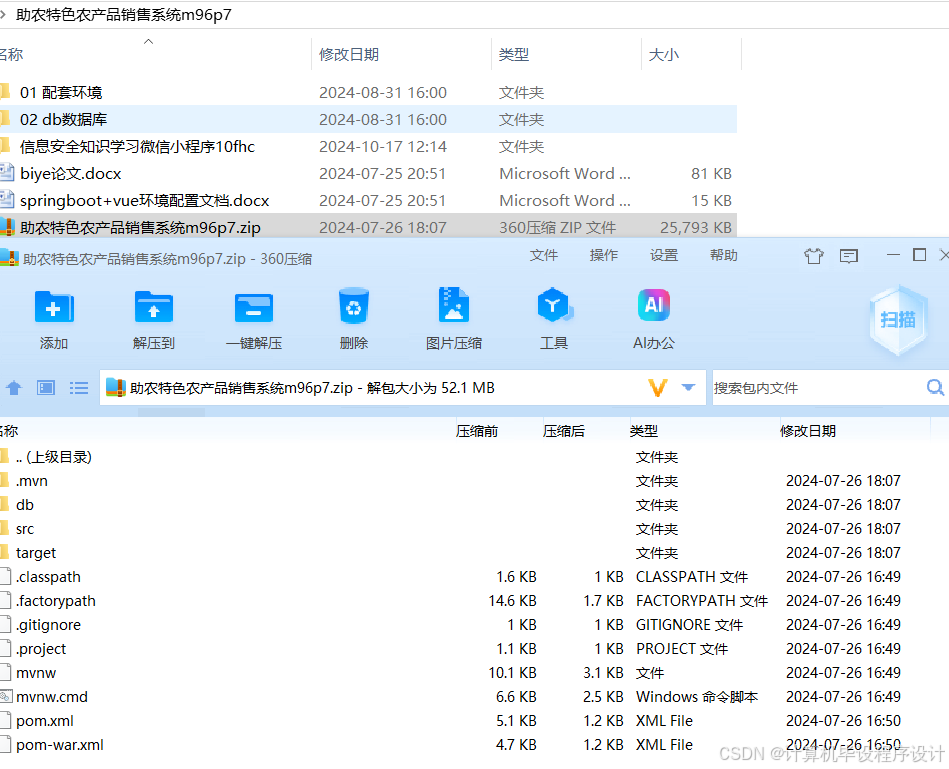The width and height of the screenshot is (949, 769).
Task: Open the 文件 (File) menu
Action: pyautogui.click(x=544, y=256)
